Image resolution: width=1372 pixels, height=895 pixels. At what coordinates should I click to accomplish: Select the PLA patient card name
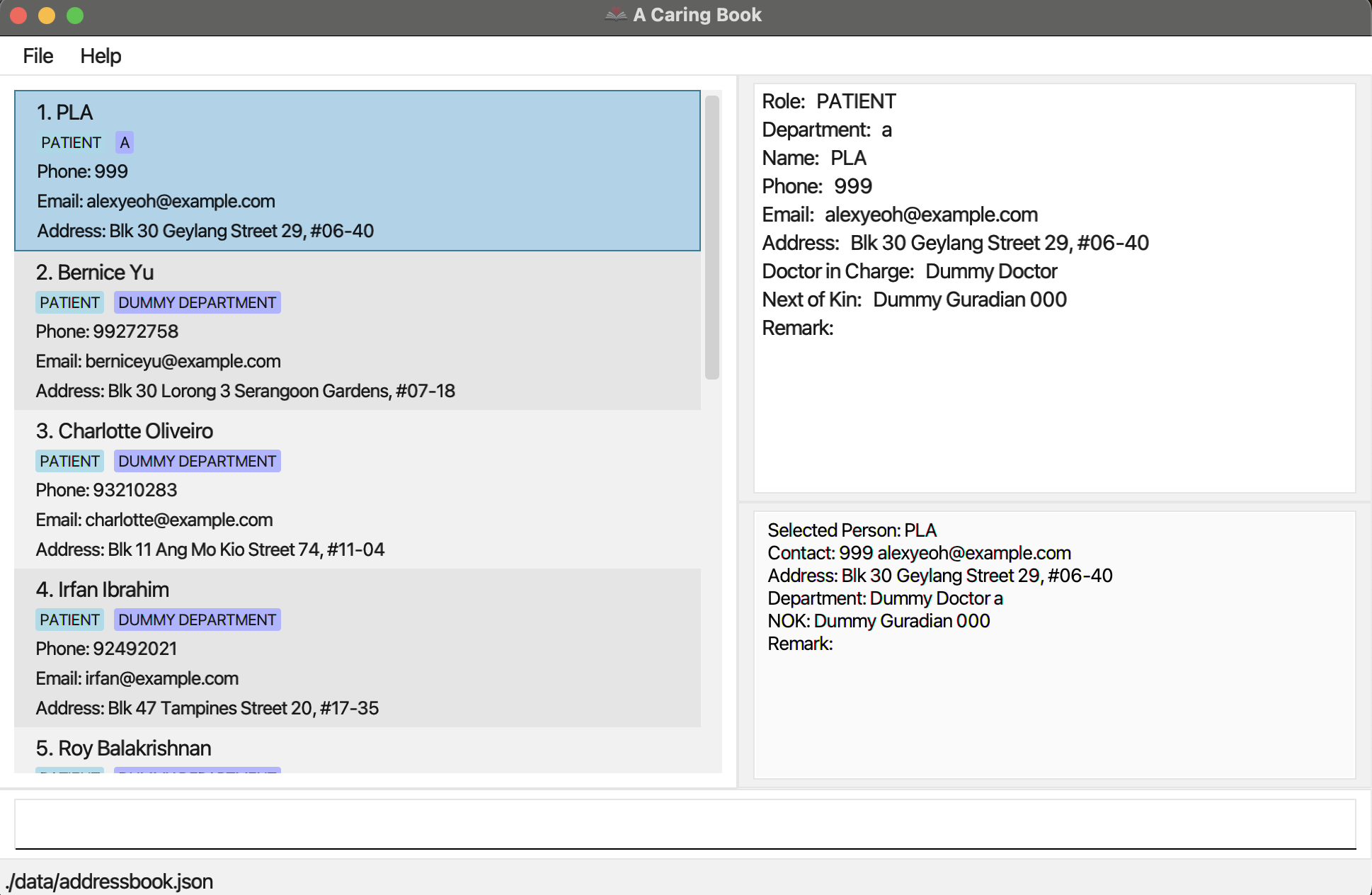click(x=64, y=112)
